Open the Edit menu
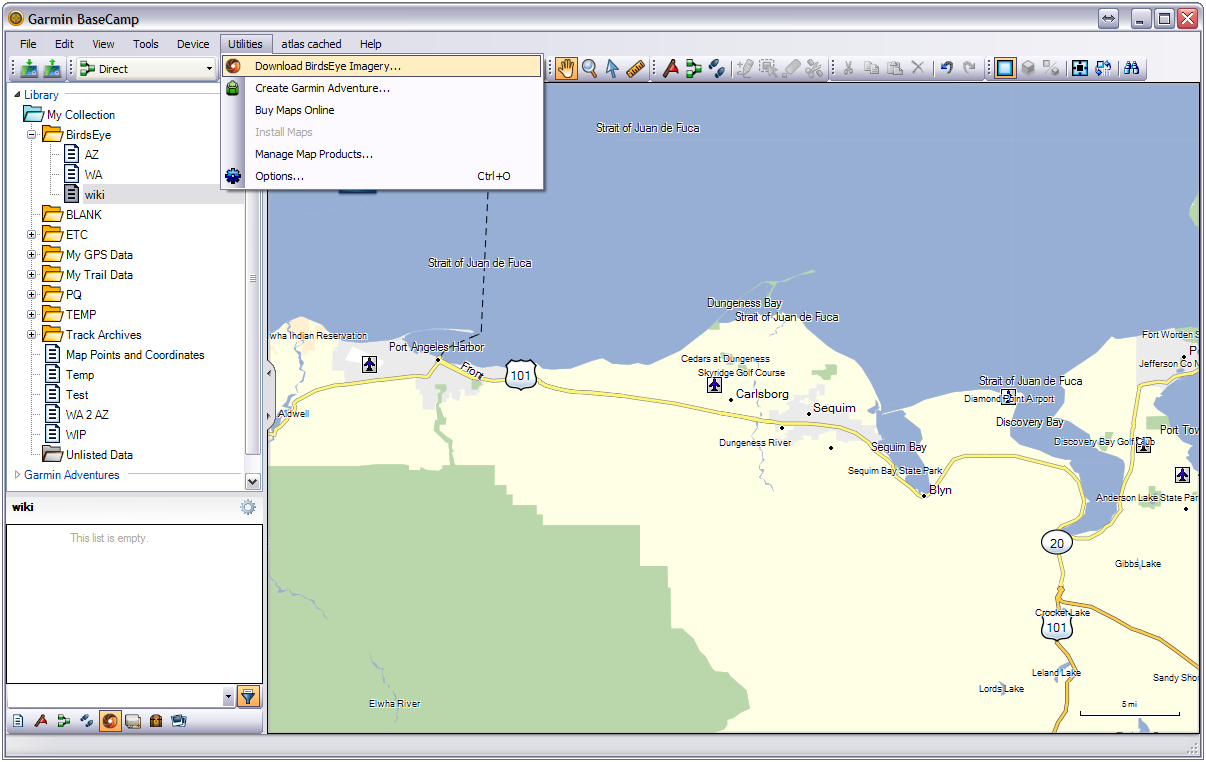The height and width of the screenshot is (762, 1206). pos(64,44)
